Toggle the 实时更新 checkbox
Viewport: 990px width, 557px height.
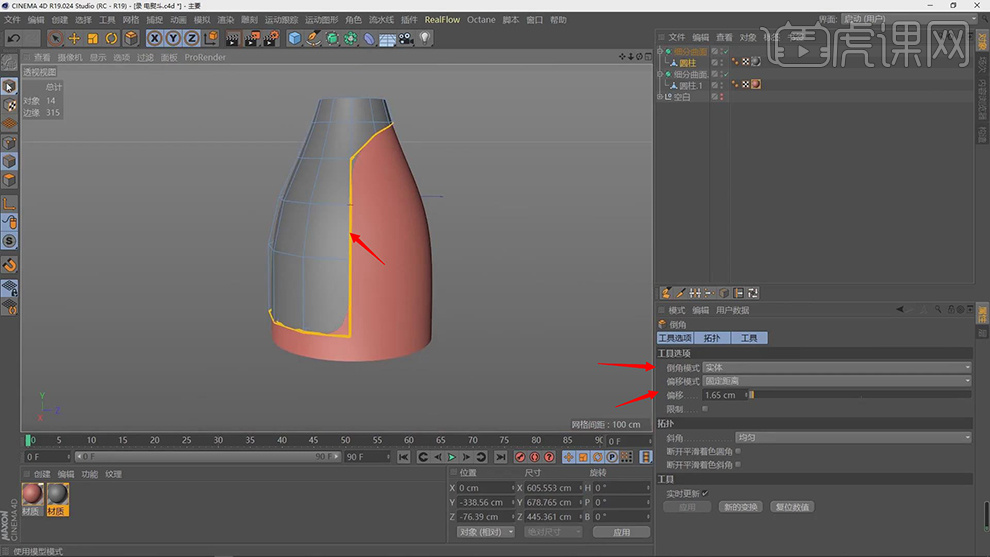click(705, 493)
